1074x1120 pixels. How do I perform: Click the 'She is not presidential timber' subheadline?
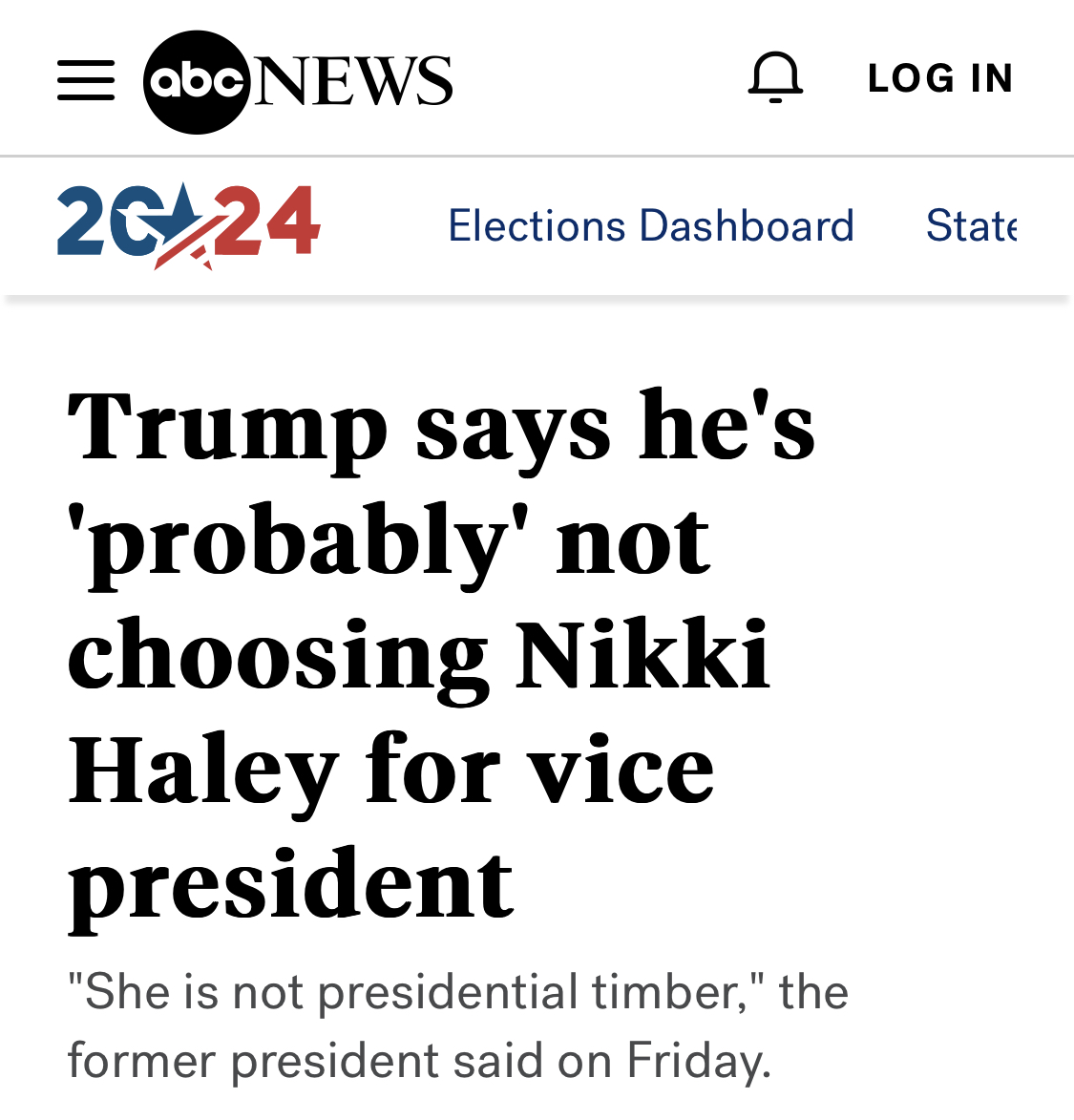click(457, 992)
